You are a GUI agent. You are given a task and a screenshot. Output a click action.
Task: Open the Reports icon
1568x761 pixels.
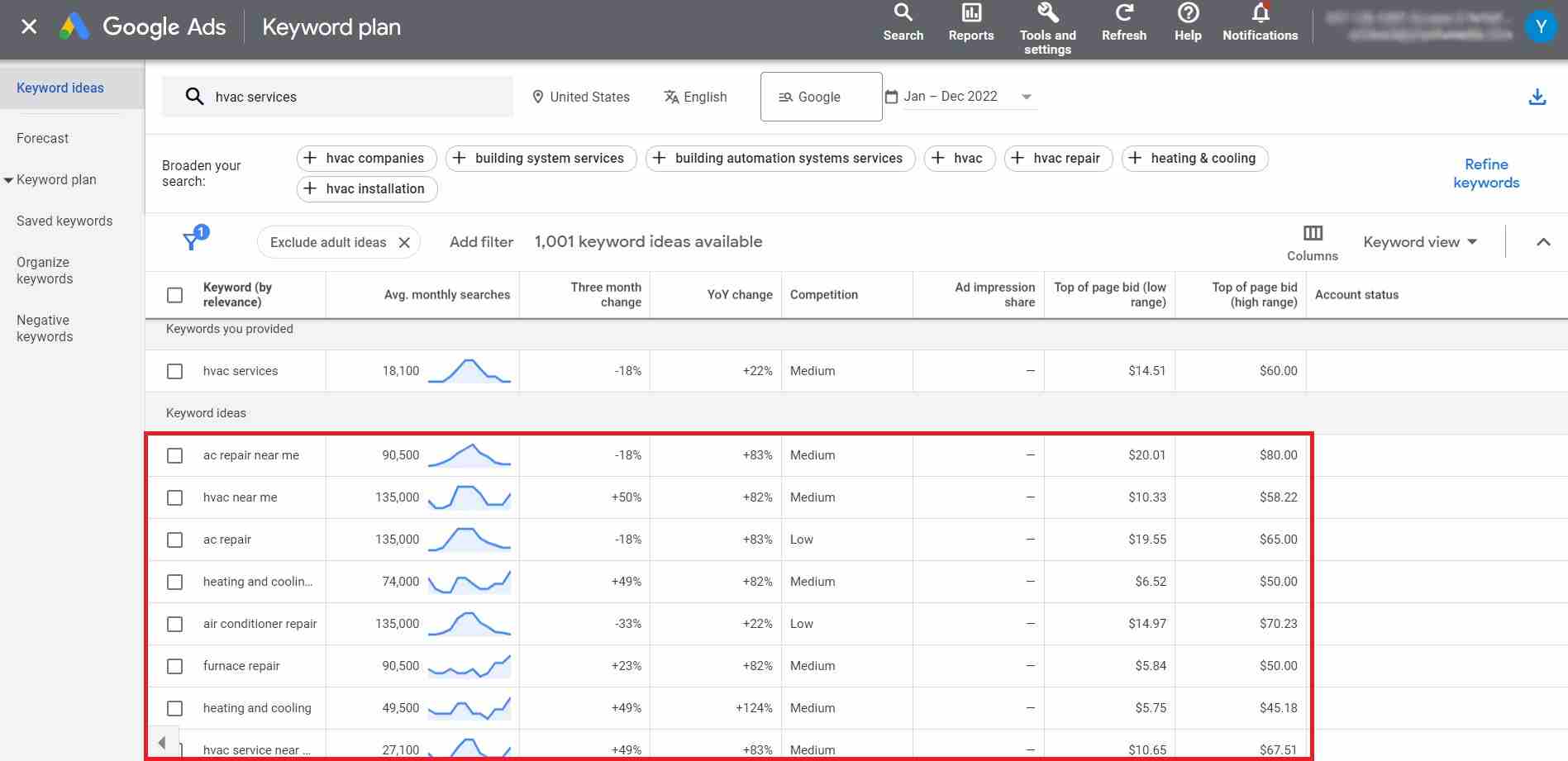click(970, 18)
